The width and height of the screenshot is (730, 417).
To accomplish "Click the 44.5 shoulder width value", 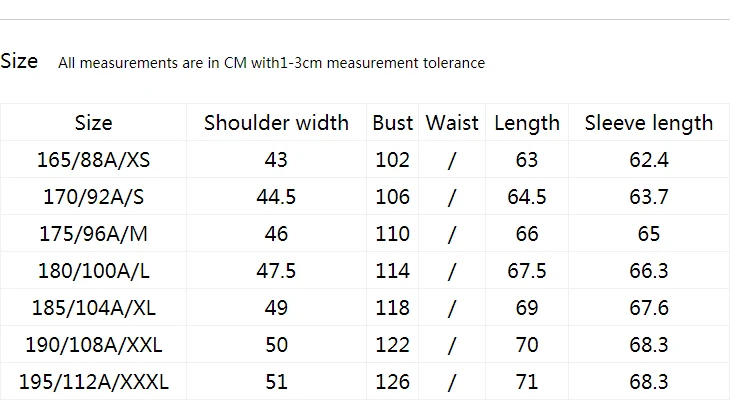I will click(x=276, y=197).
